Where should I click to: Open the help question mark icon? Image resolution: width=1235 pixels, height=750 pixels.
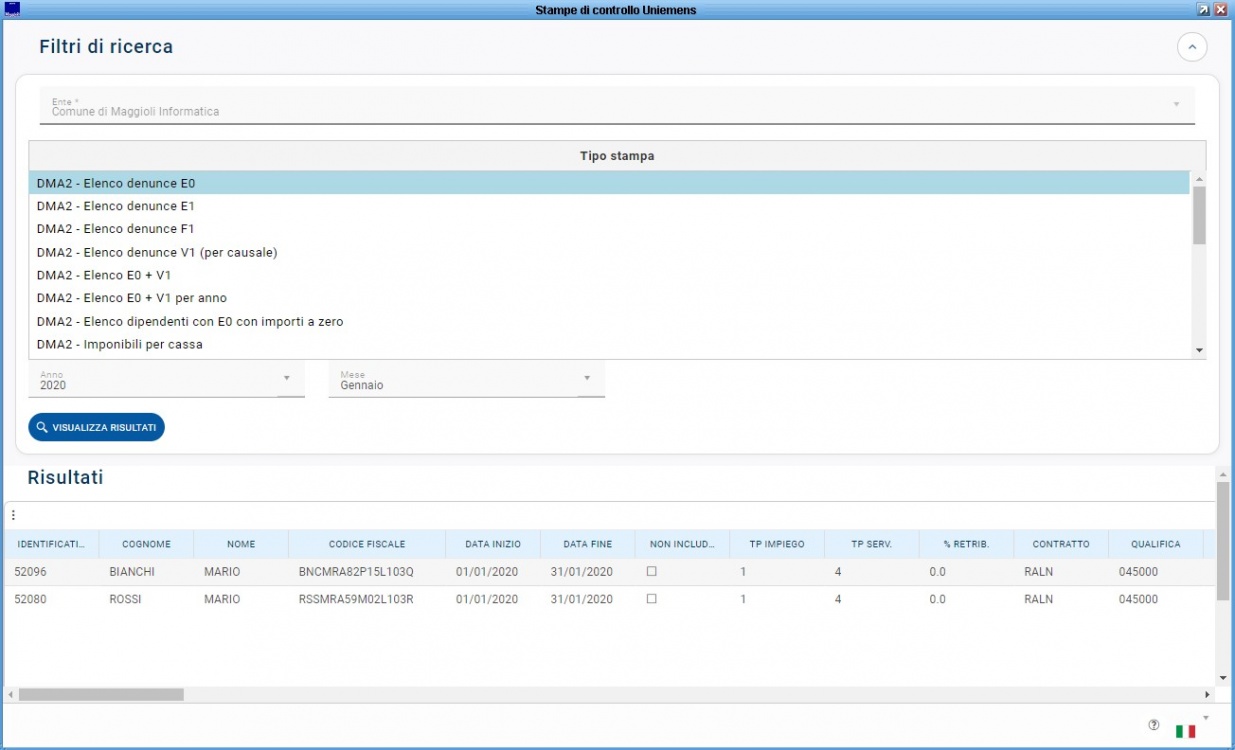click(x=1153, y=725)
